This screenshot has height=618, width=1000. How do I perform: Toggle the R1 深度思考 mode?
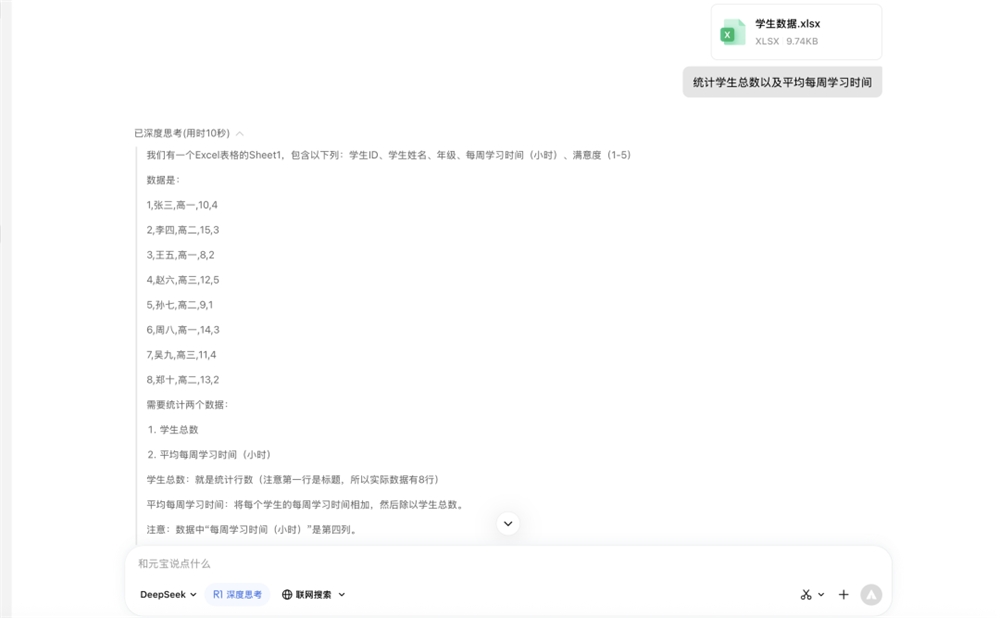click(237, 594)
